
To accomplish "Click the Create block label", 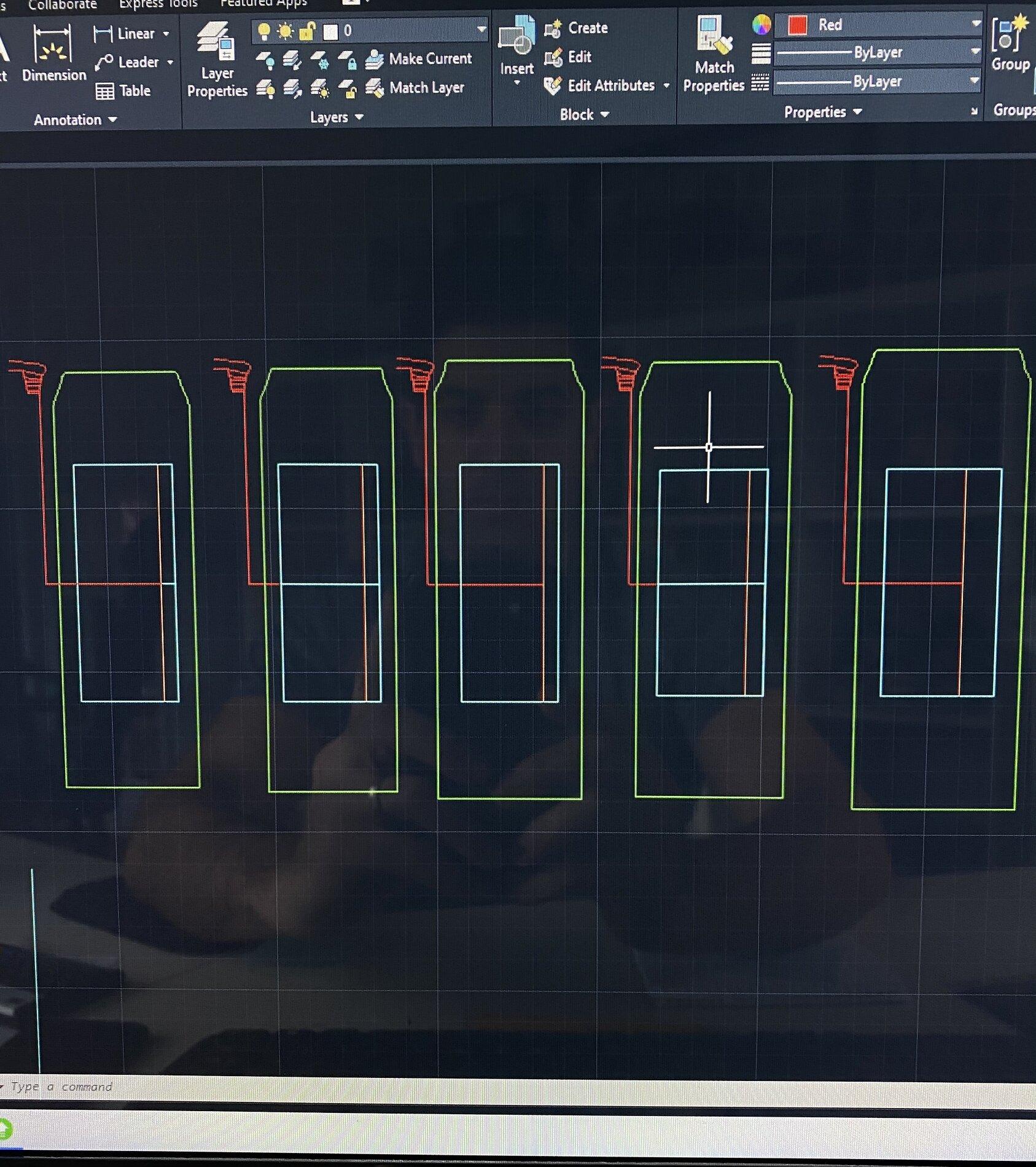I will 588,28.
